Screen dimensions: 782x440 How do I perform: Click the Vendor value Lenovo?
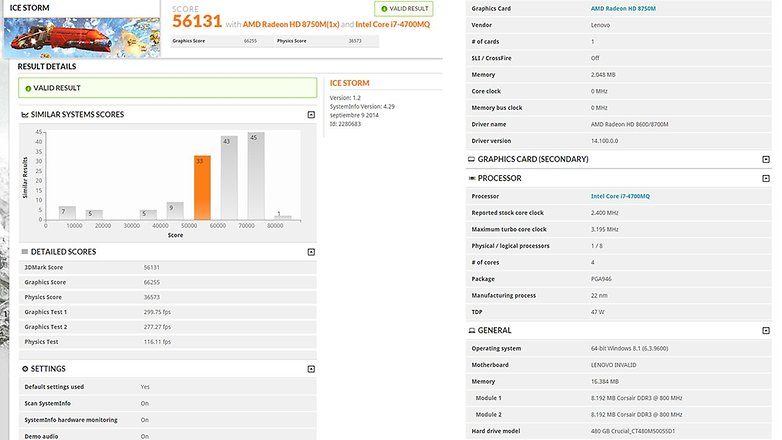tap(600, 25)
